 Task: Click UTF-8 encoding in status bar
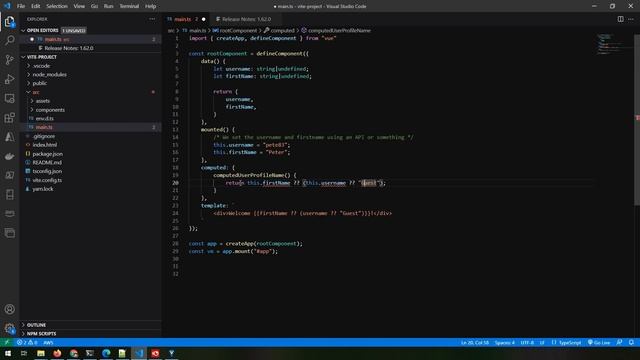(527, 342)
